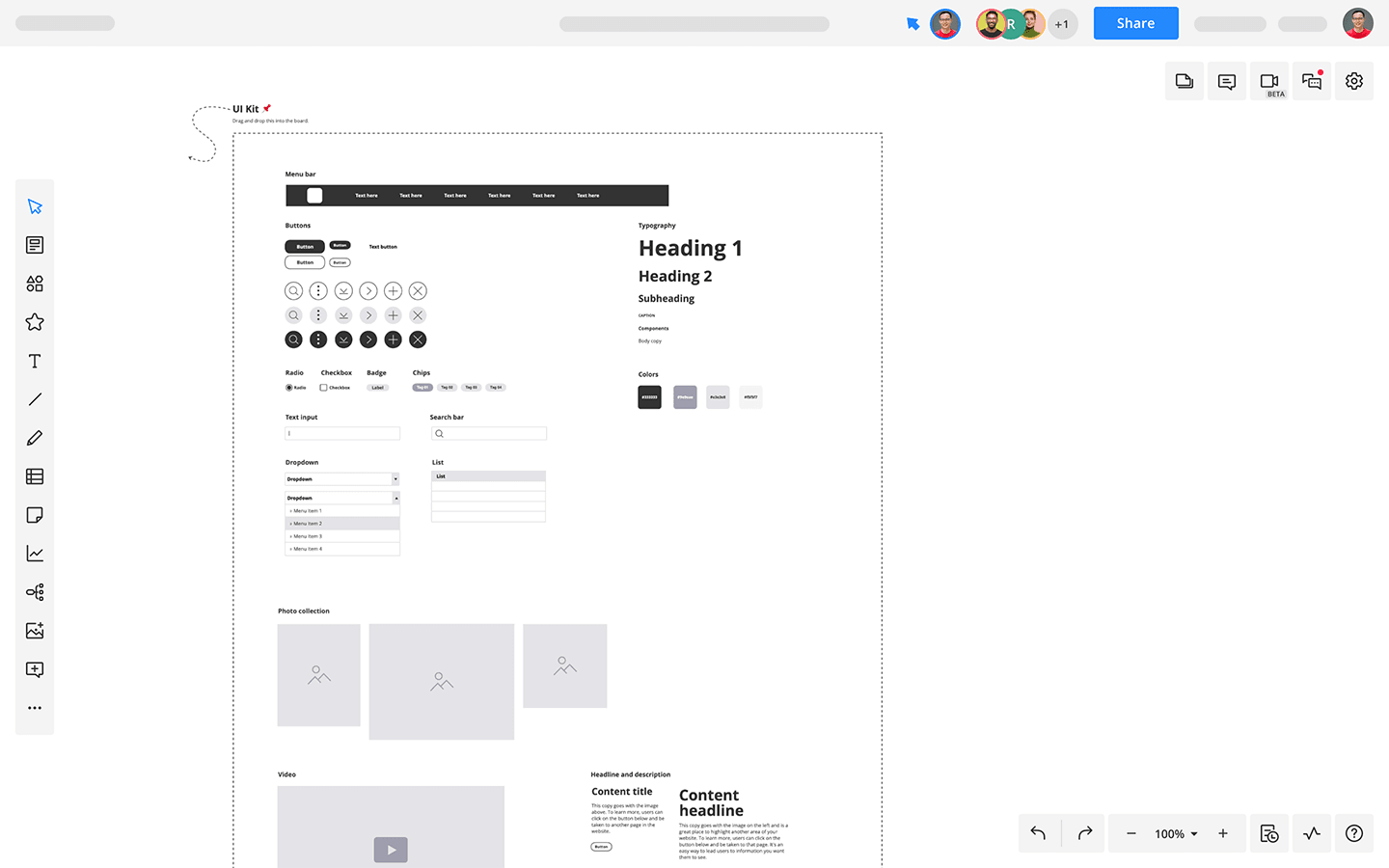Toggle the Tag 04 chip
1389x868 pixels.
pos(496,388)
